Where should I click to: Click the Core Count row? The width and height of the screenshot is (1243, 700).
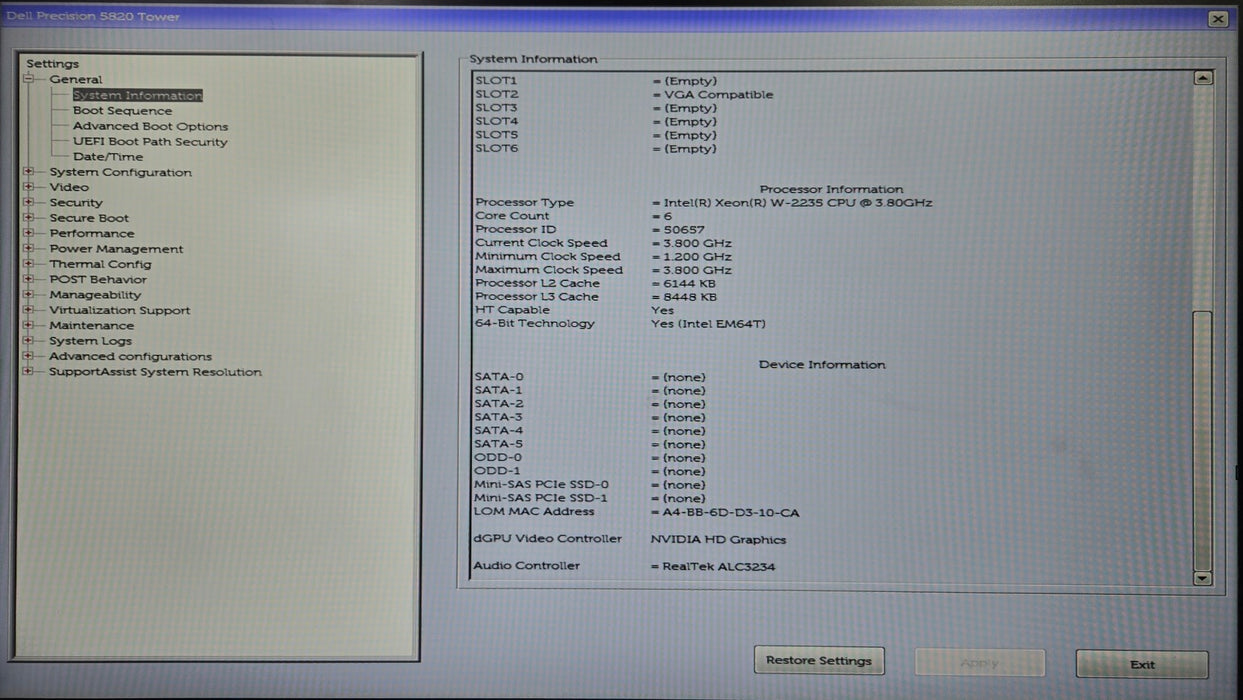click(x=574, y=216)
